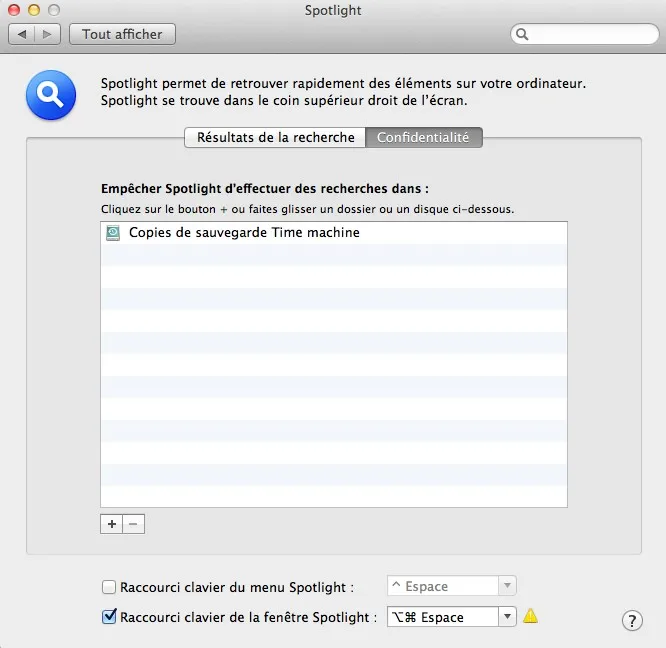Click the Spotlight window title text

pos(333,10)
